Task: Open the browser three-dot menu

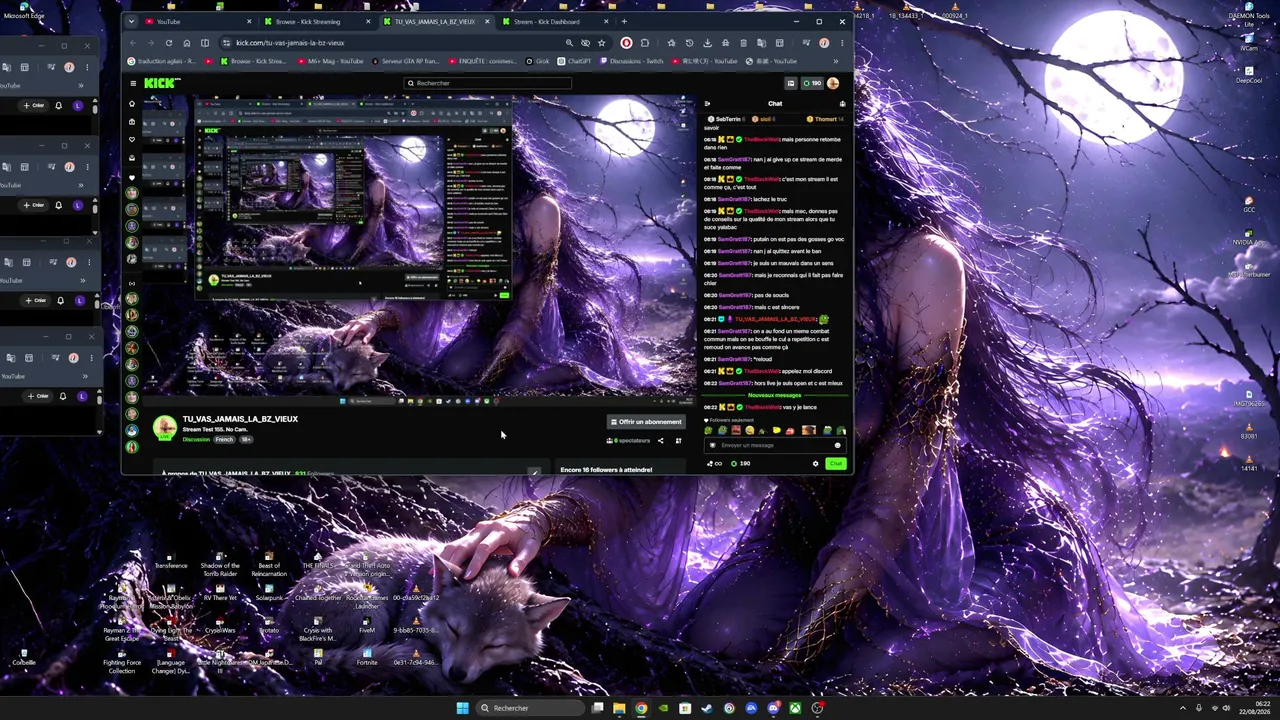Action: (x=841, y=43)
